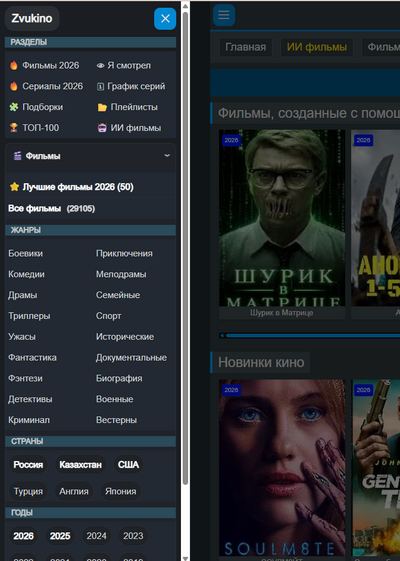
Task: Open Плейлисты page
Action: tap(134, 107)
